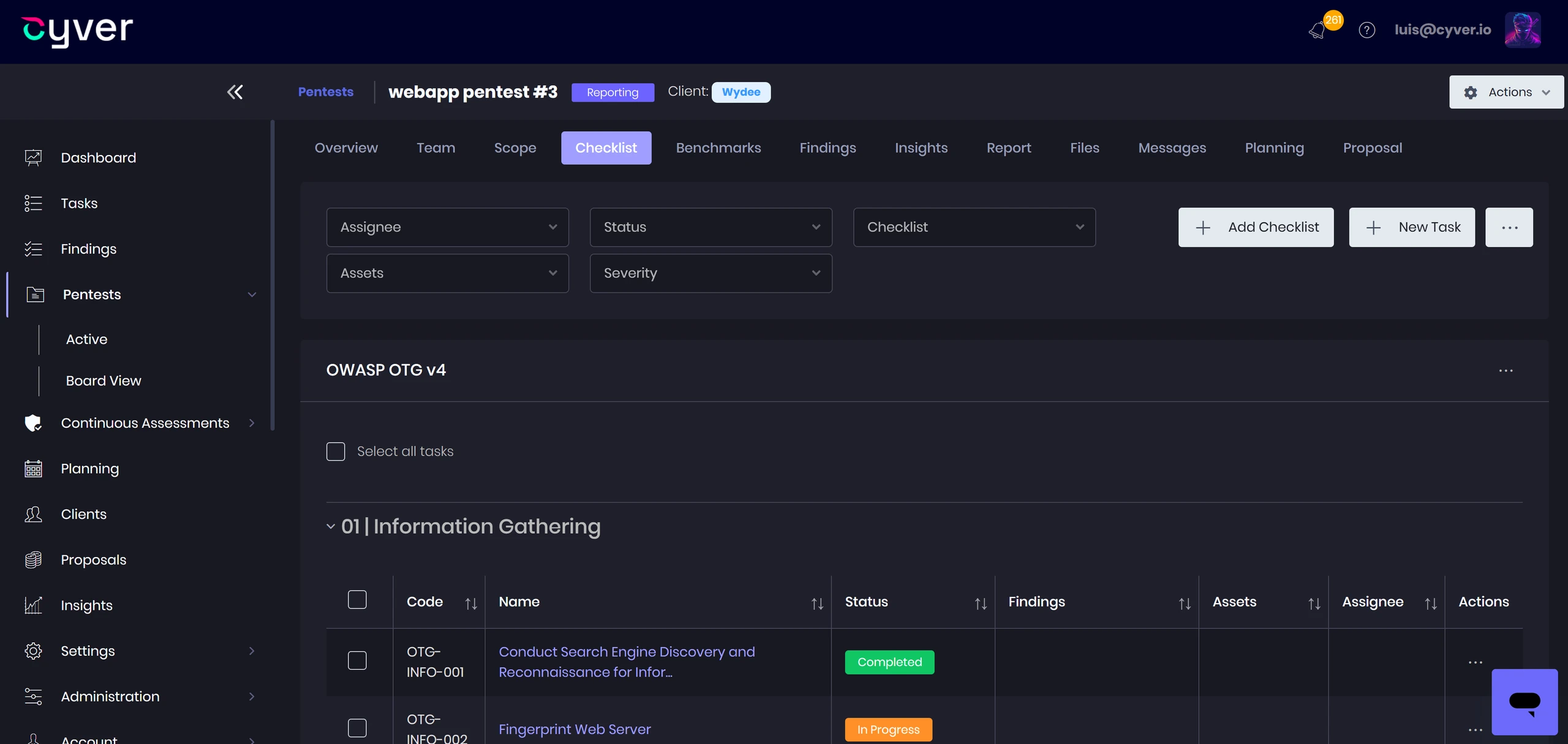Toggle the table header select-all checkbox
1568x744 pixels.
click(x=357, y=599)
